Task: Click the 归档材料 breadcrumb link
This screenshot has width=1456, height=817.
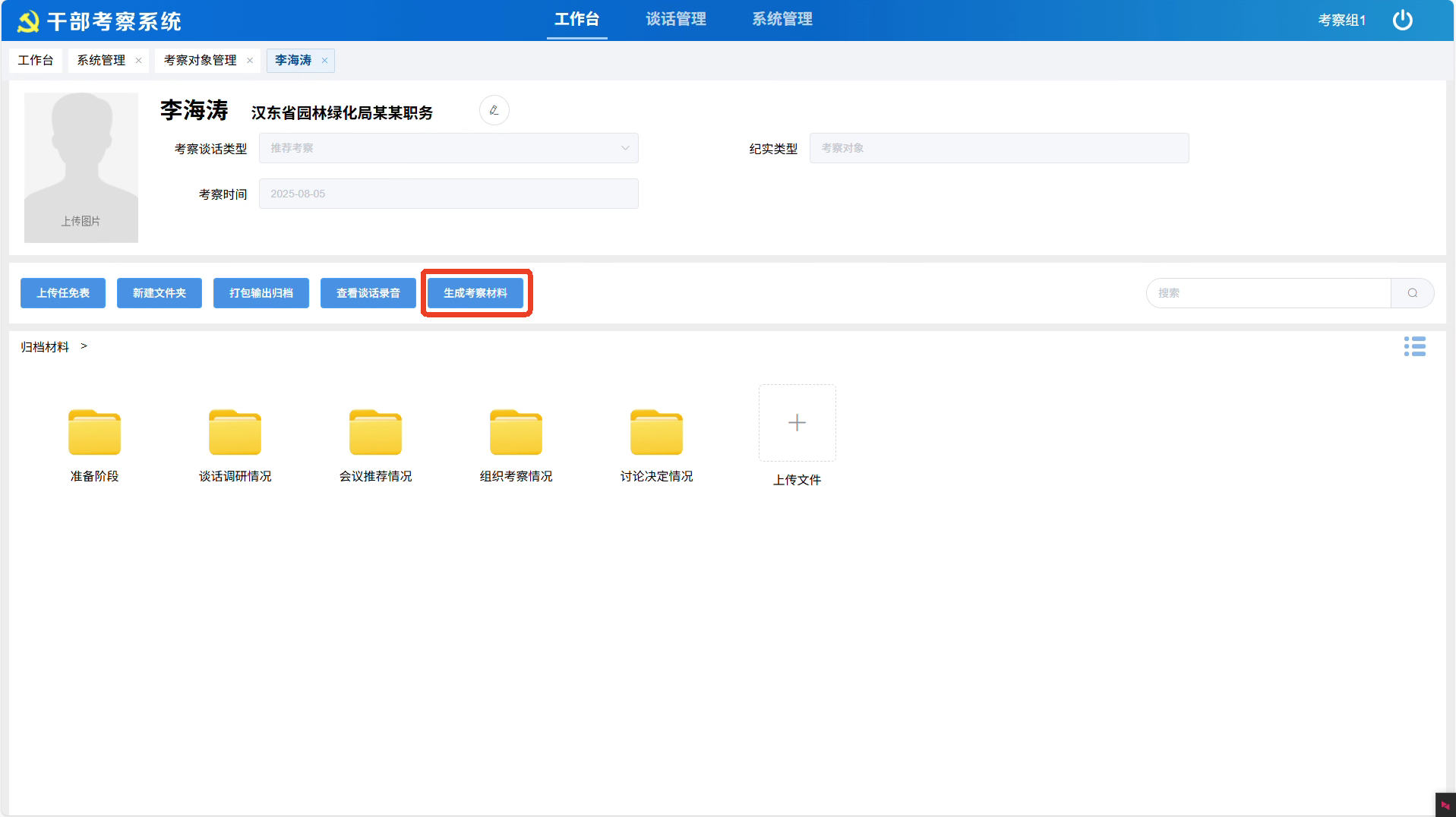Action: point(45,347)
